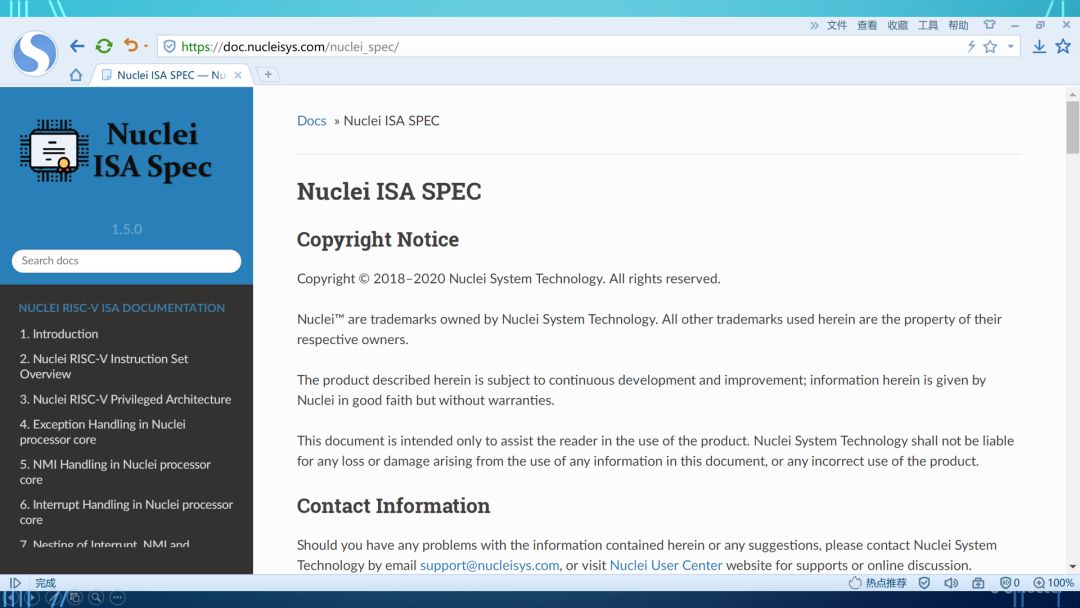Click the home button icon

click(x=75, y=74)
